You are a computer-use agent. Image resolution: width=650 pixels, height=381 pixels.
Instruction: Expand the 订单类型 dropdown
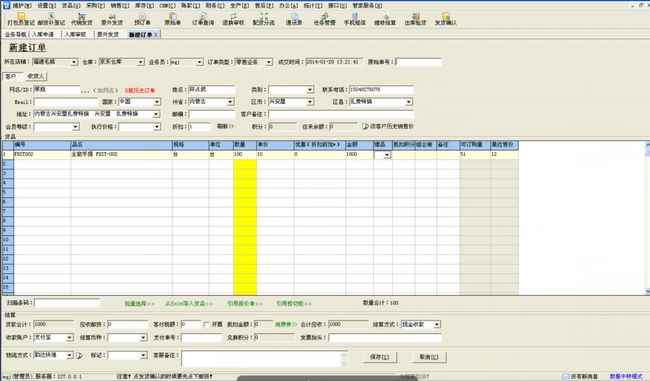click(x=269, y=62)
